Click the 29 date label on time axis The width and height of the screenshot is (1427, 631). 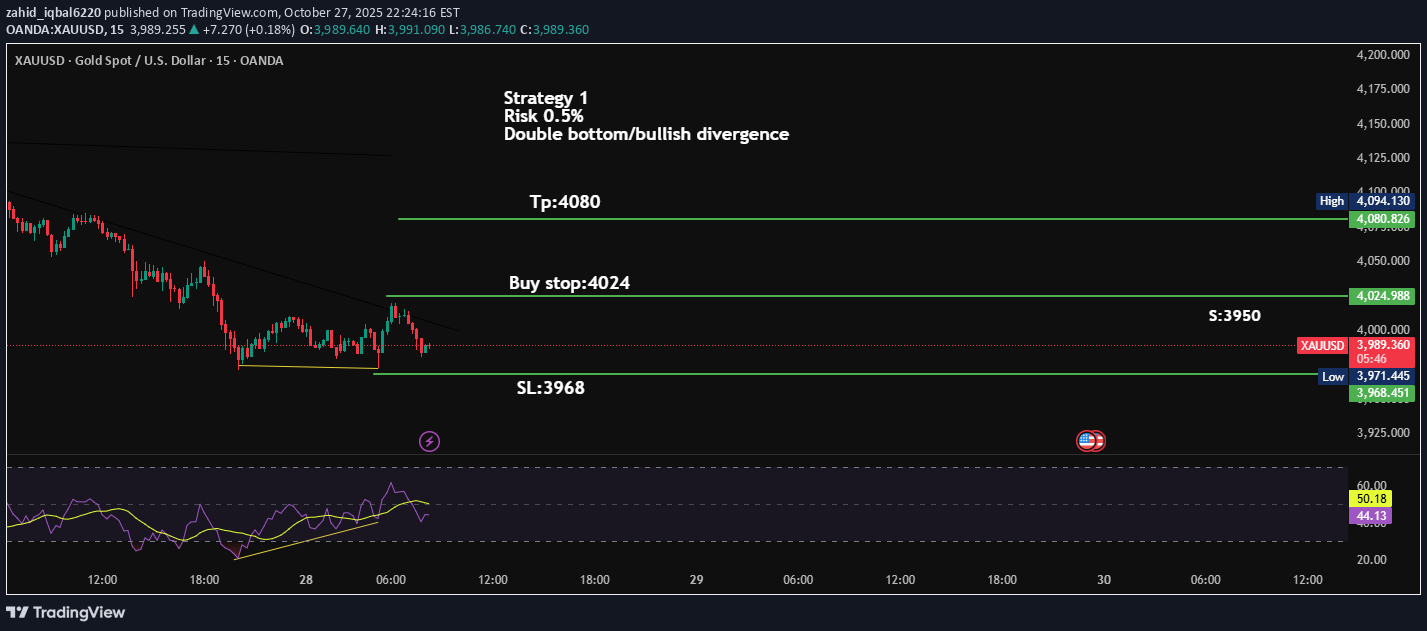(x=697, y=580)
